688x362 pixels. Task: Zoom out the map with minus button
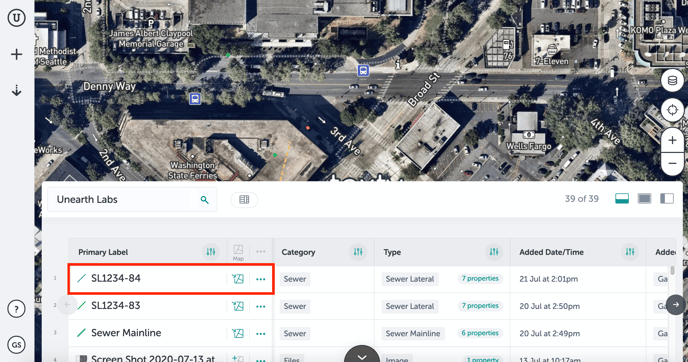pos(672,164)
